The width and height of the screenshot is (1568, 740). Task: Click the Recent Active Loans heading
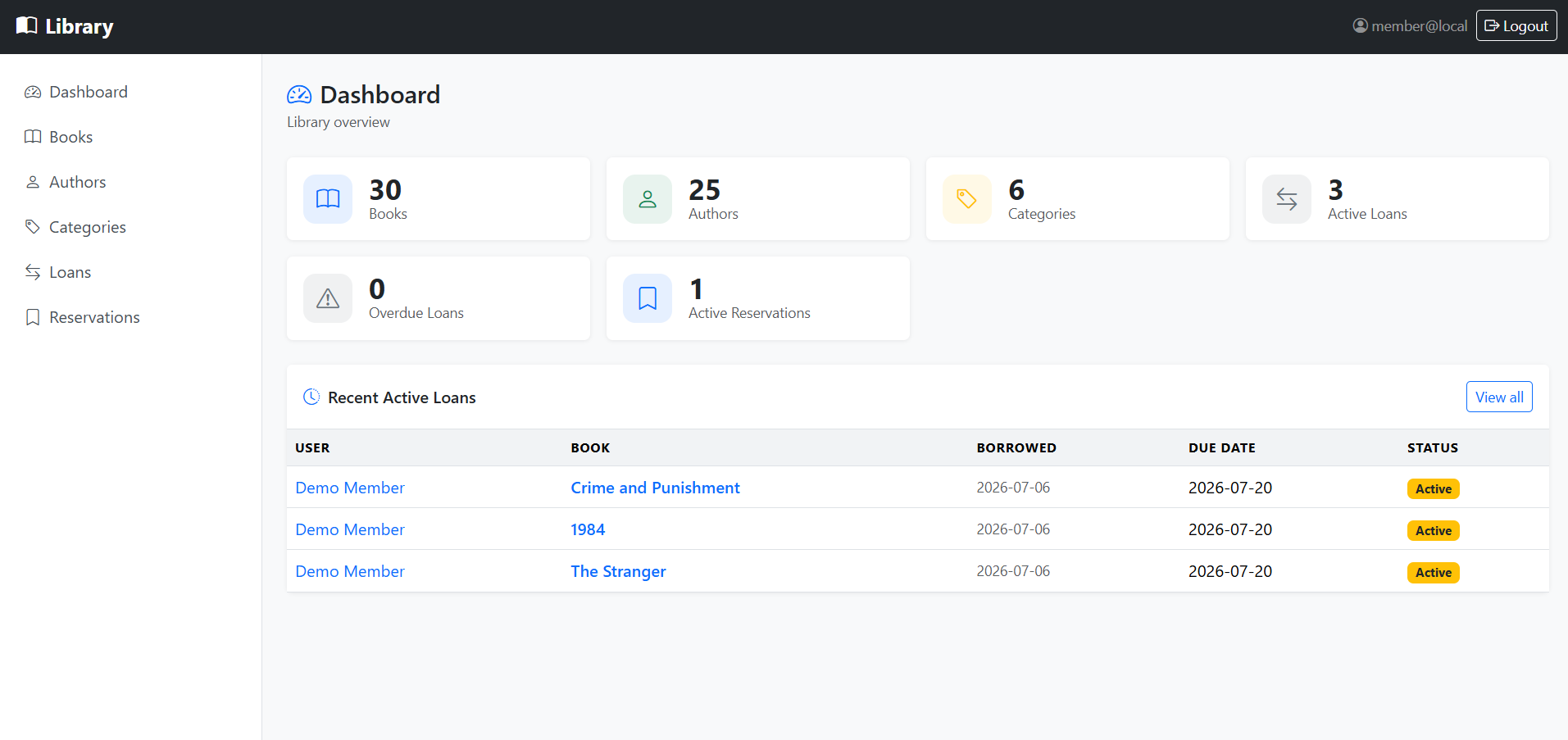pos(402,397)
